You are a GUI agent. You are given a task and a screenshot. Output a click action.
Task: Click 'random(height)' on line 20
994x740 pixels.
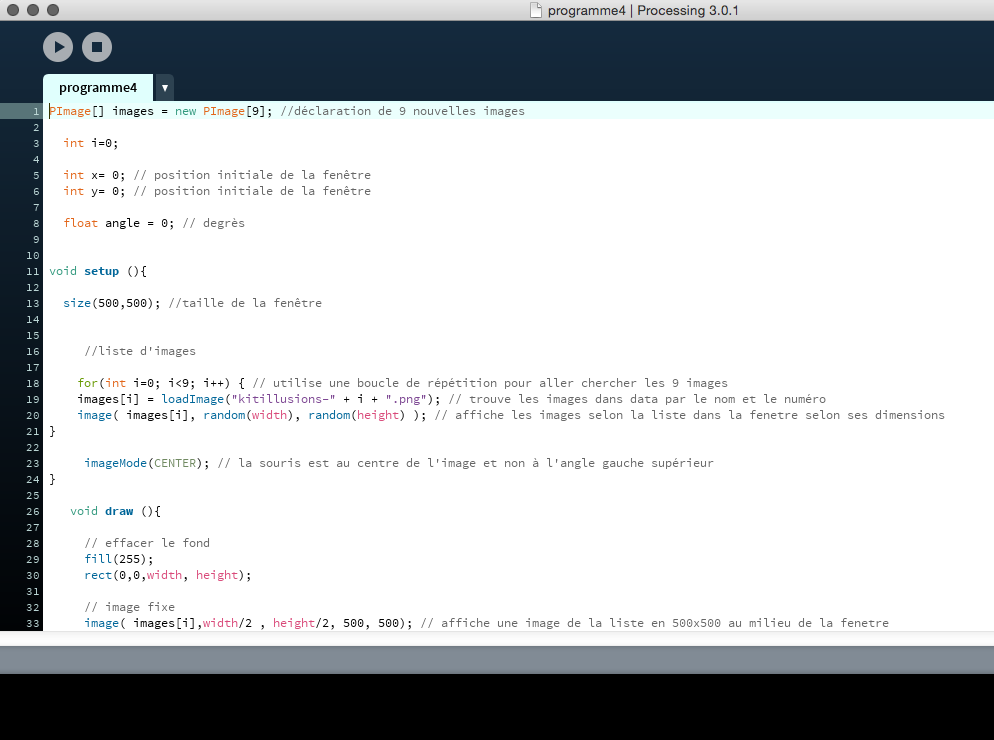tap(357, 415)
